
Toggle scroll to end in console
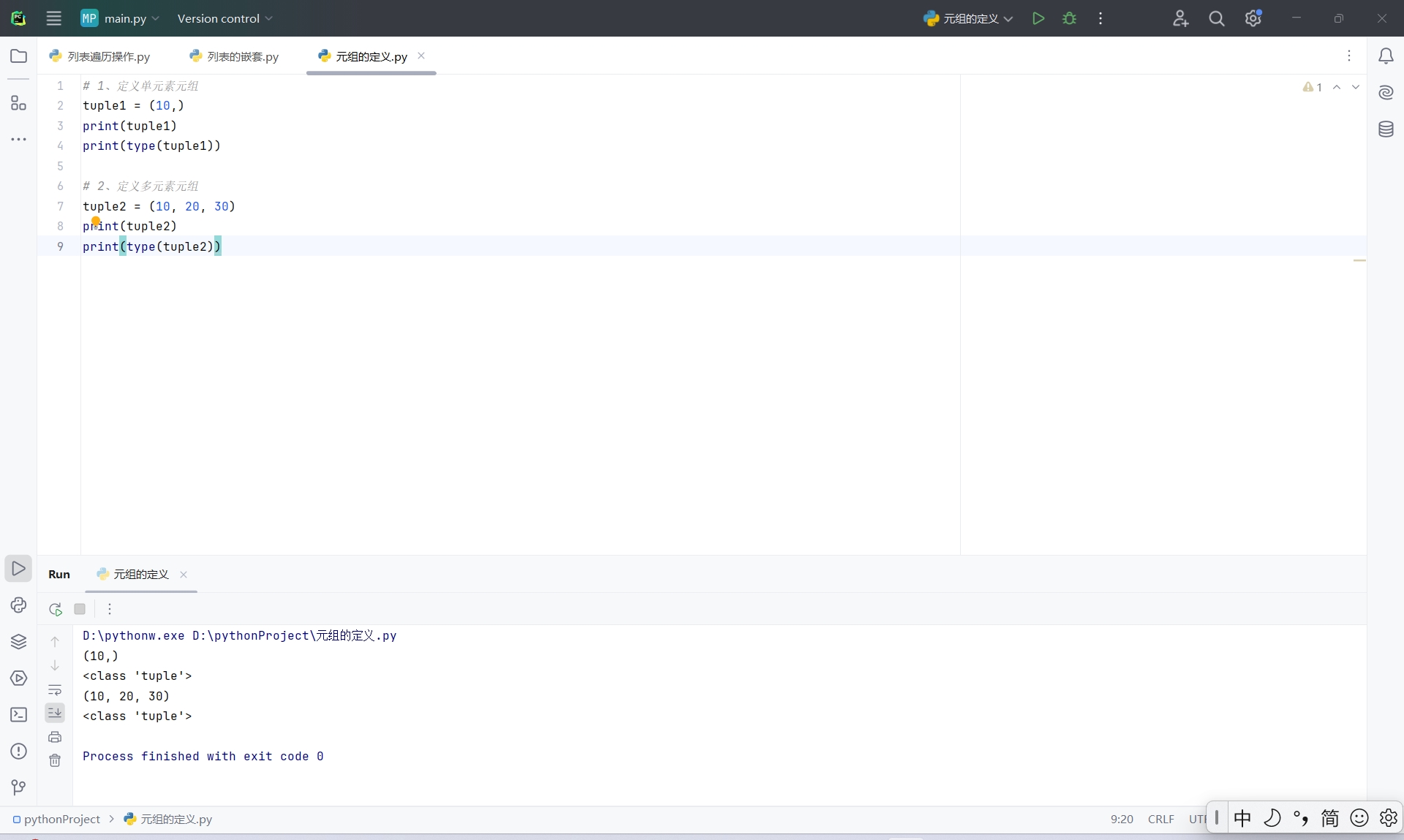55,712
